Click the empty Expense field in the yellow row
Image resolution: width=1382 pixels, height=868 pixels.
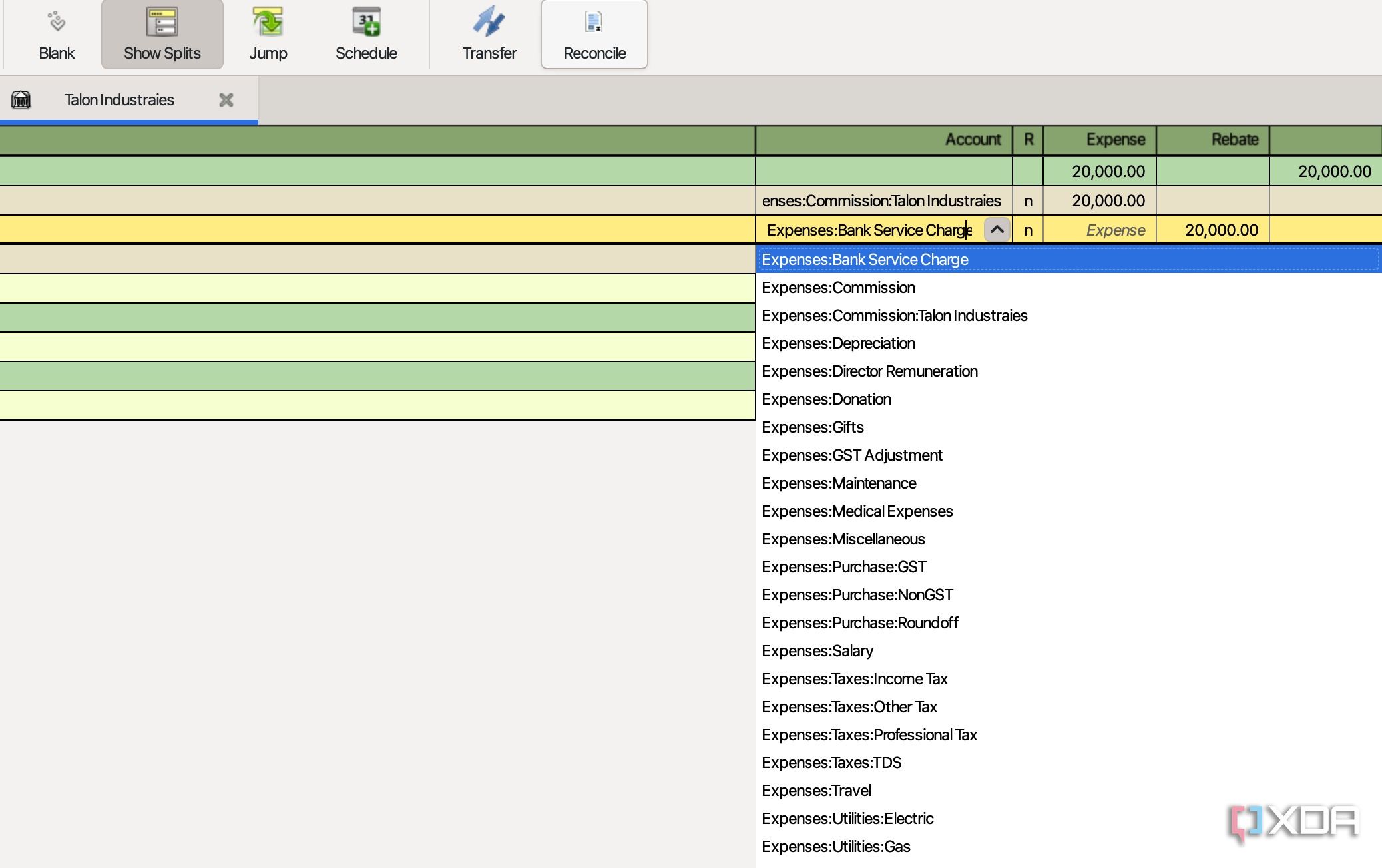(1100, 230)
